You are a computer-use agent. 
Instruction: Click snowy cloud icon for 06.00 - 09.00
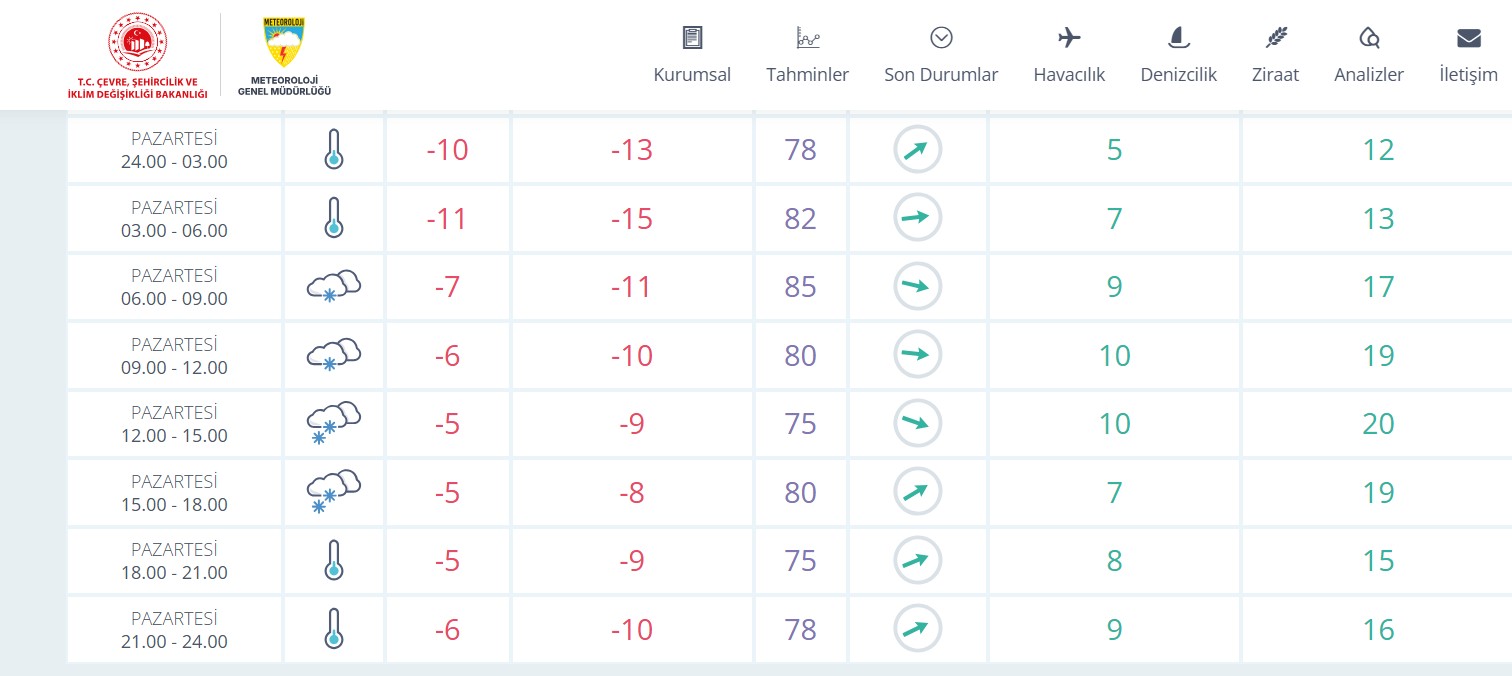point(333,287)
